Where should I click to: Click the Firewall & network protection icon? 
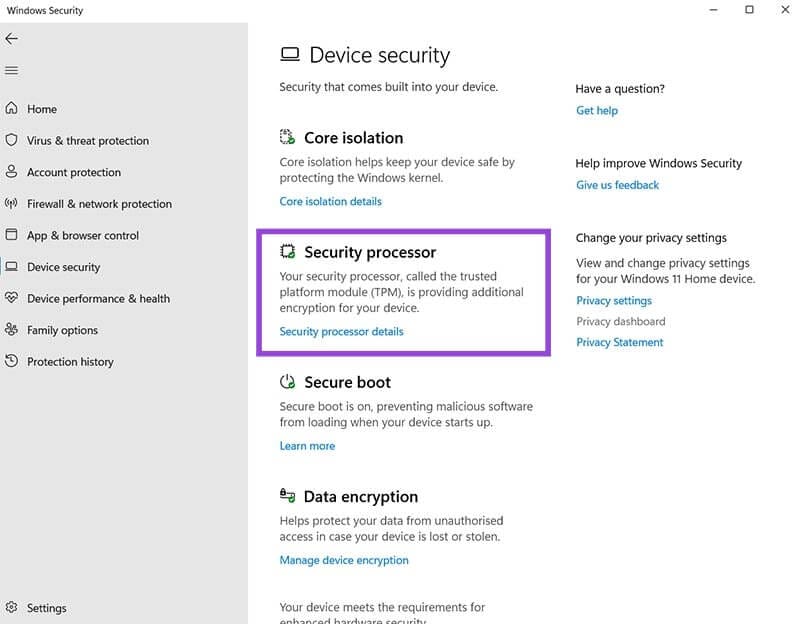click(12, 204)
